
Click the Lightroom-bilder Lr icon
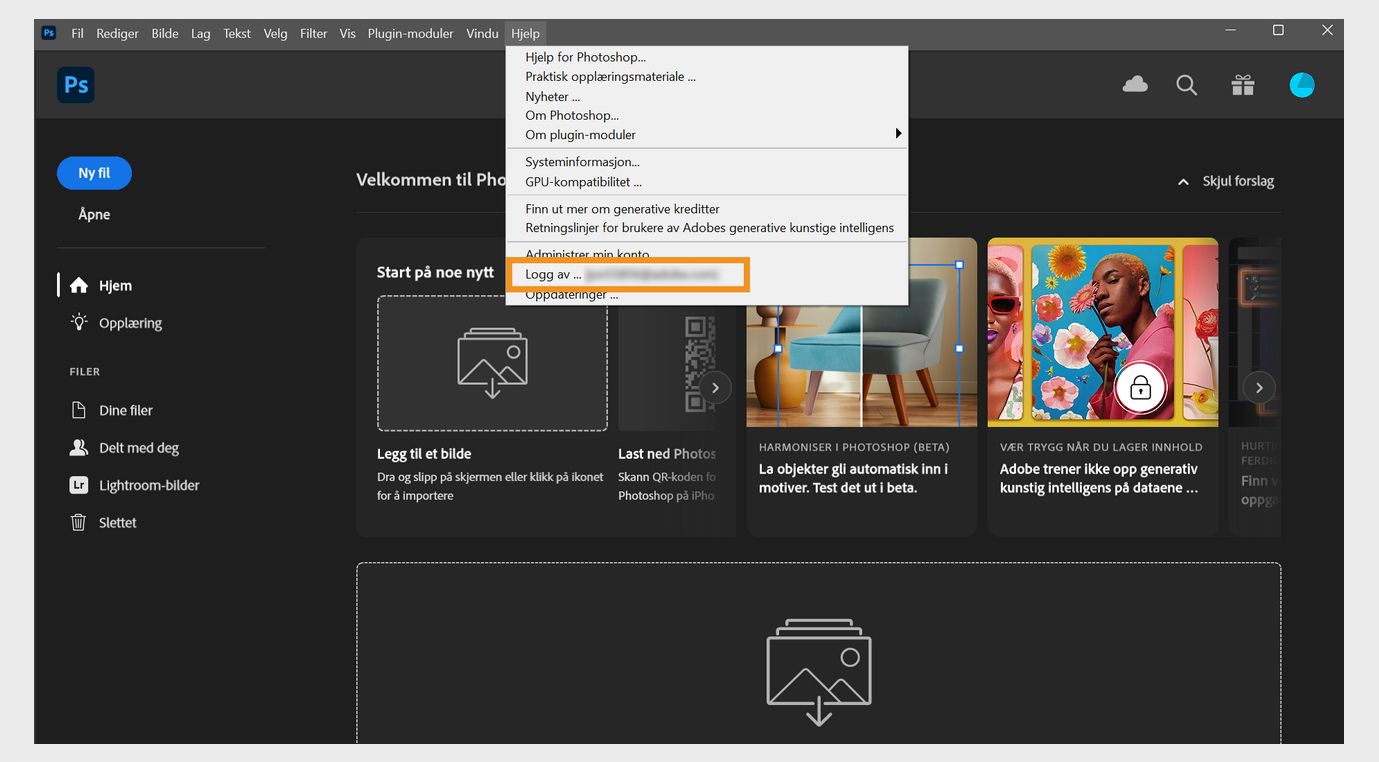(78, 485)
